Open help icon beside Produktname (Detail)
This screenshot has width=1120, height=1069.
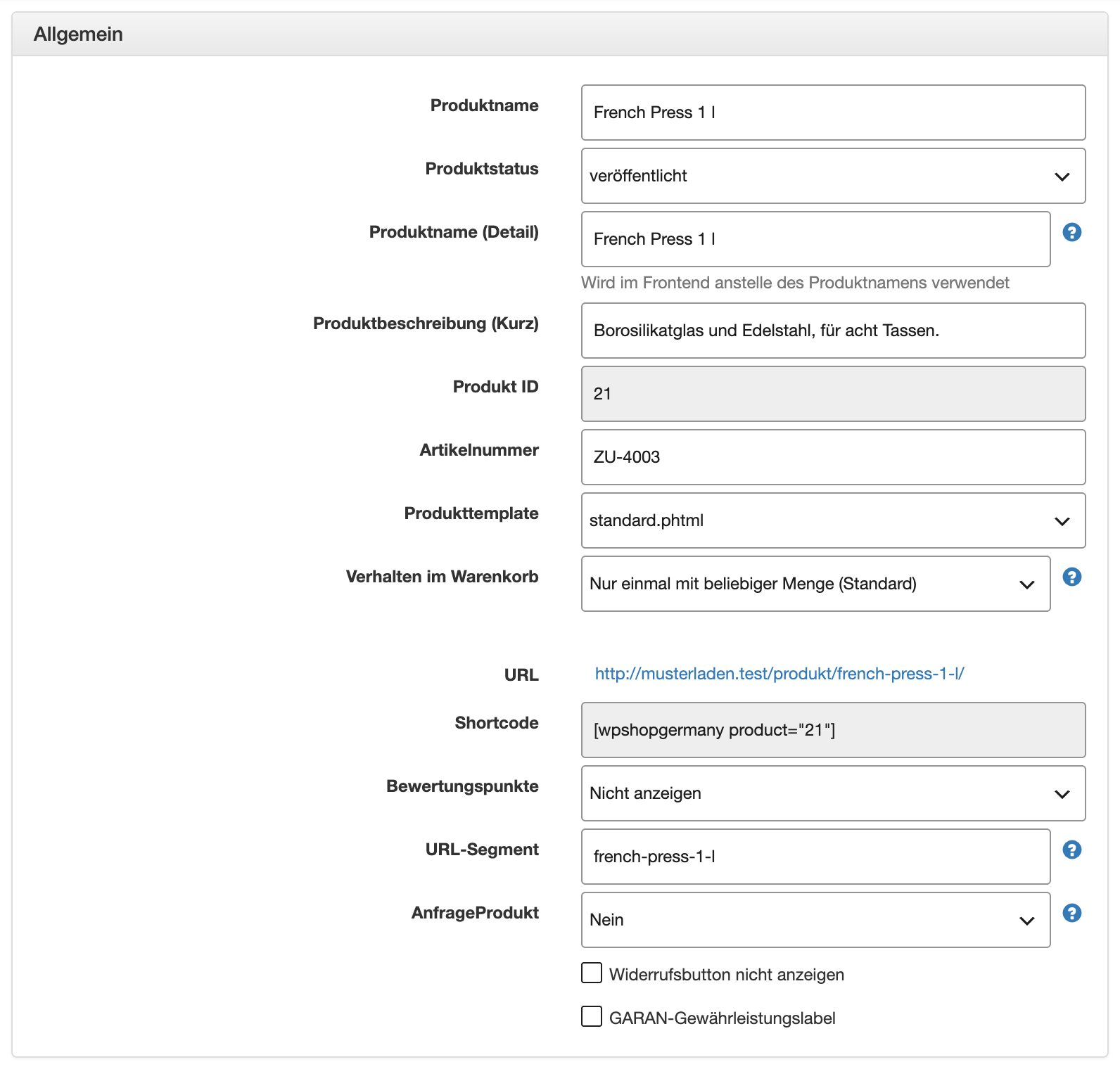tap(1071, 232)
